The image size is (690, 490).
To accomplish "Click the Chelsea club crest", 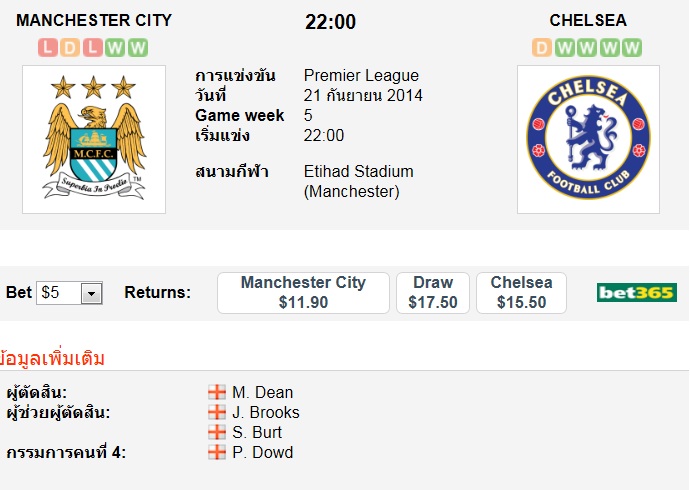I will point(588,138).
